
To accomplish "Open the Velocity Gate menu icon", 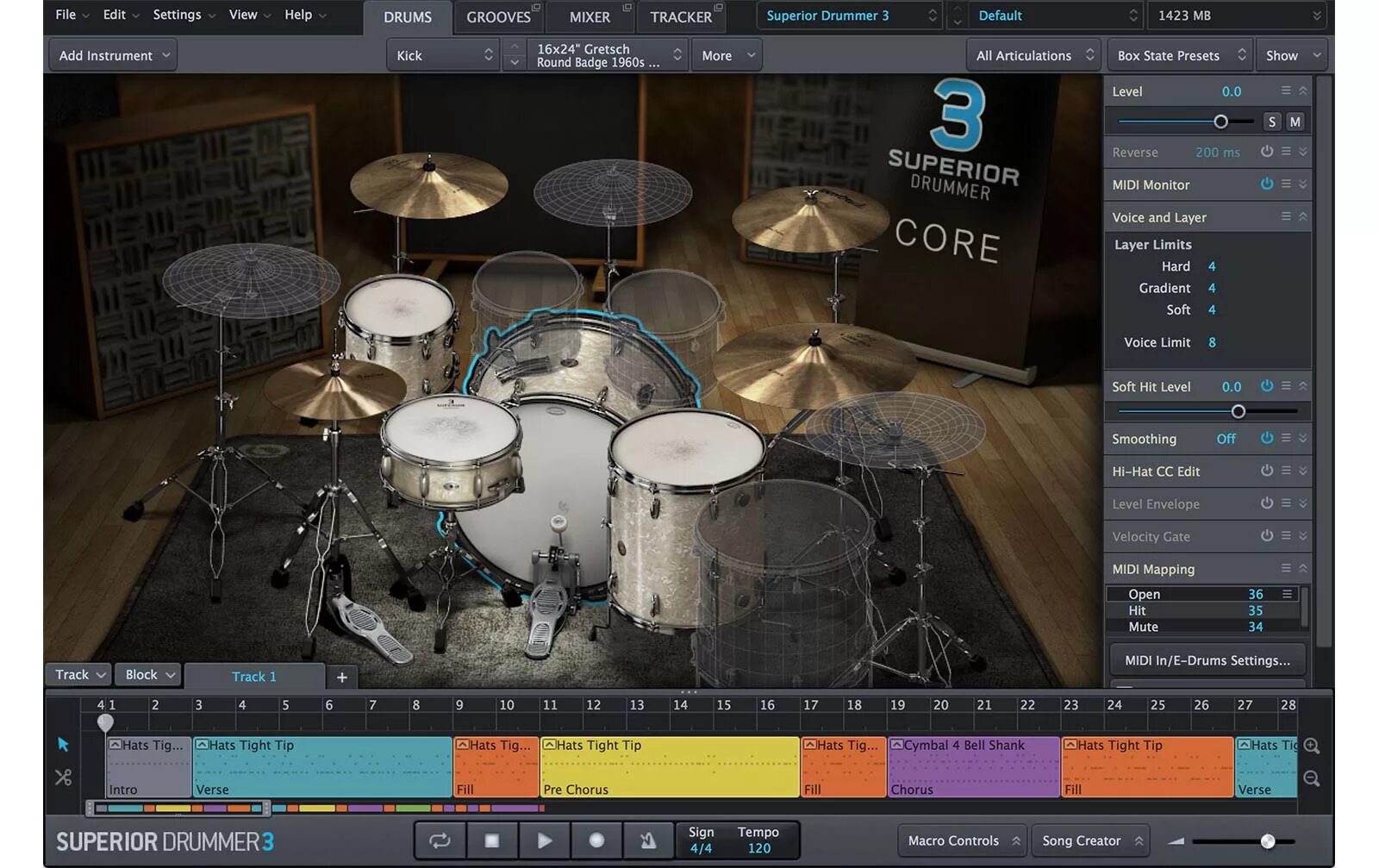I will 1286,535.
